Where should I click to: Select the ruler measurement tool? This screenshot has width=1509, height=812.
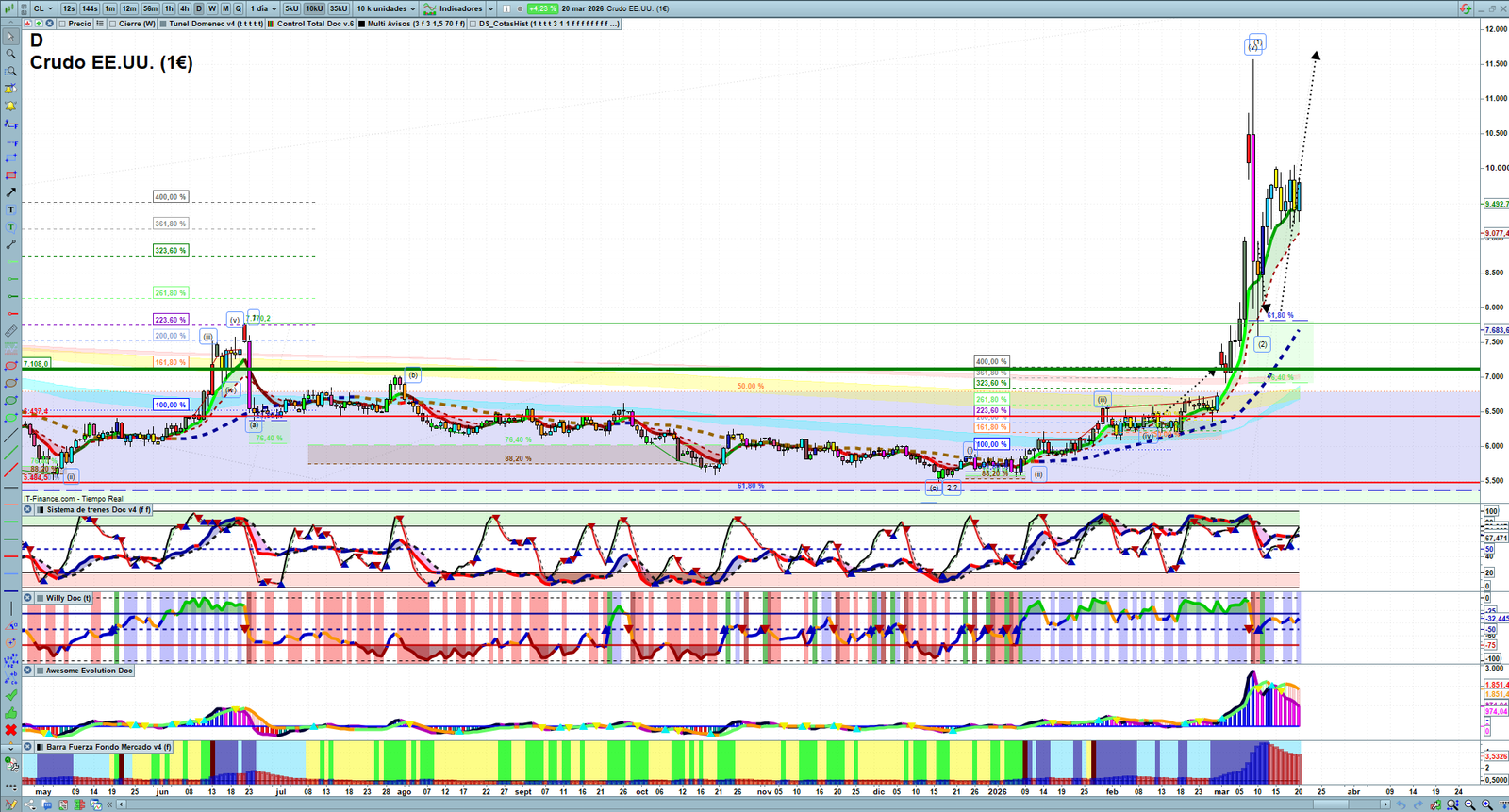point(10,331)
